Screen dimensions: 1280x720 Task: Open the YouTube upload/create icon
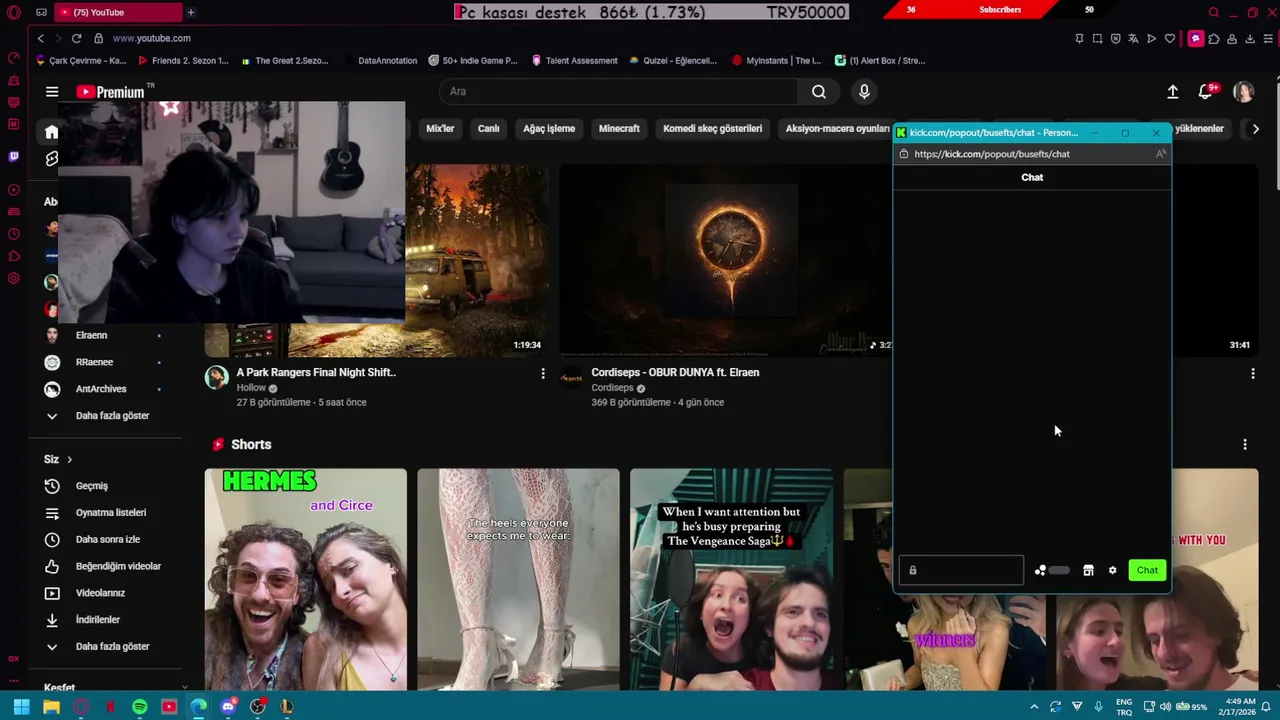click(1172, 92)
